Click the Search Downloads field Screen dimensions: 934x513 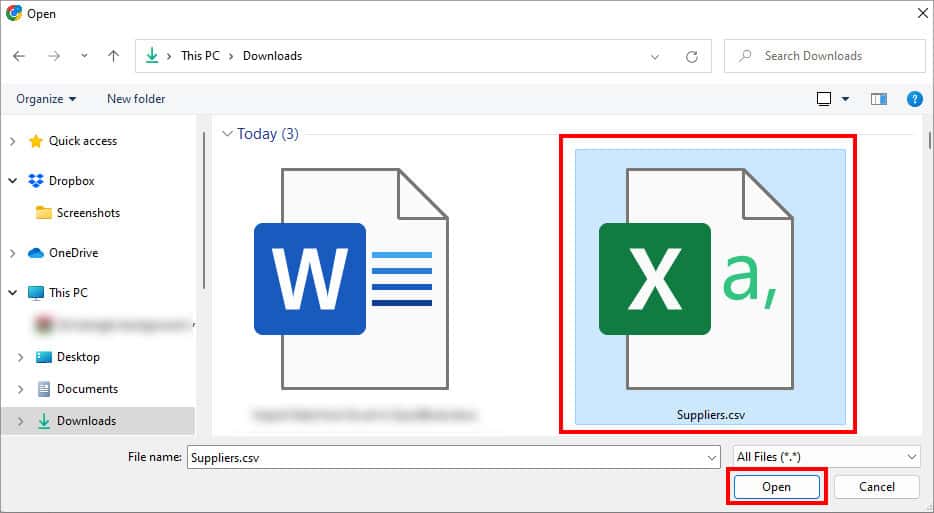[x=824, y=56]
